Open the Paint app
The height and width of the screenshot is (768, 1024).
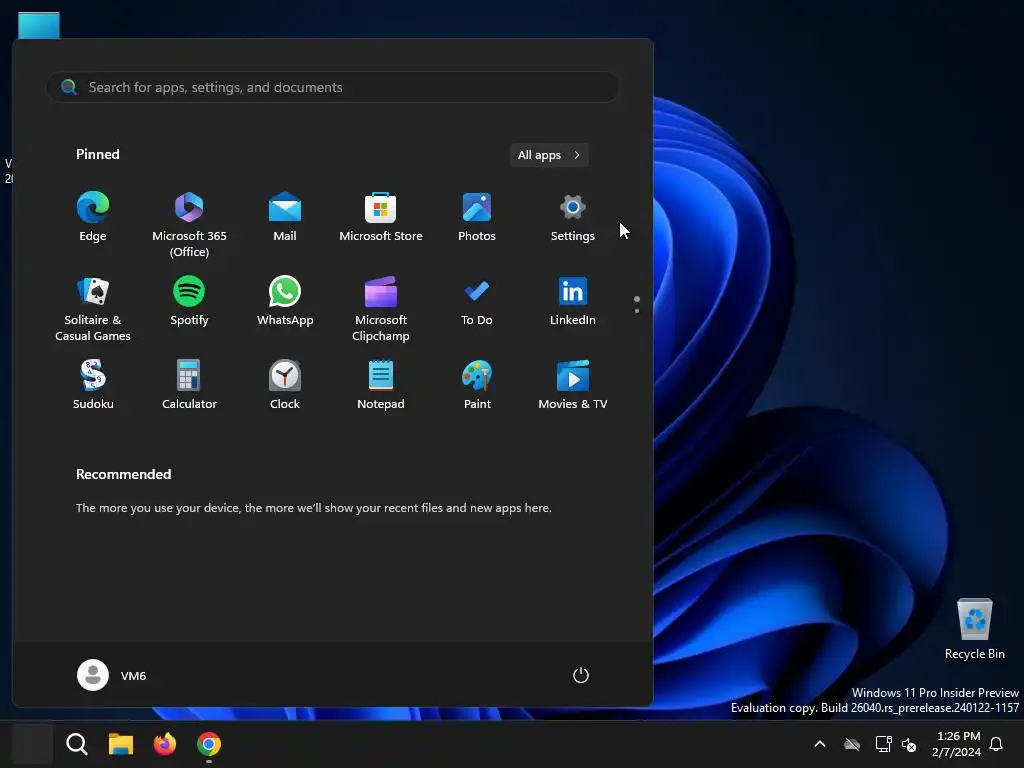click(477, 385)
